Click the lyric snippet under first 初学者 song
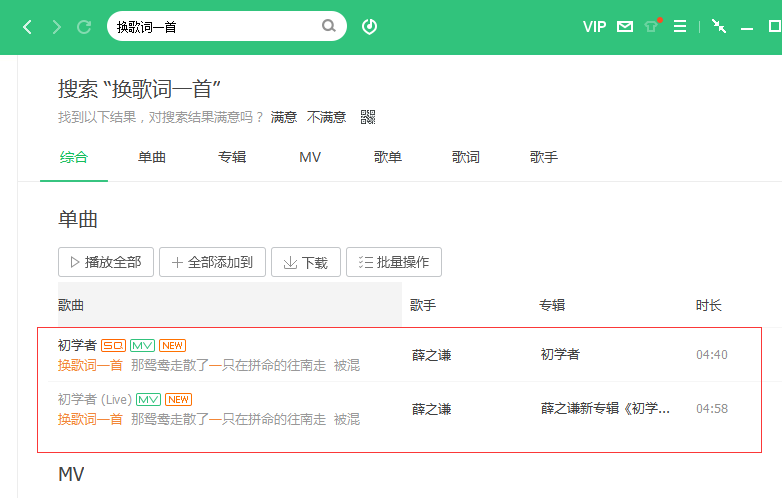The height and width of the screenshot is (498, 782). coord(209,365)
